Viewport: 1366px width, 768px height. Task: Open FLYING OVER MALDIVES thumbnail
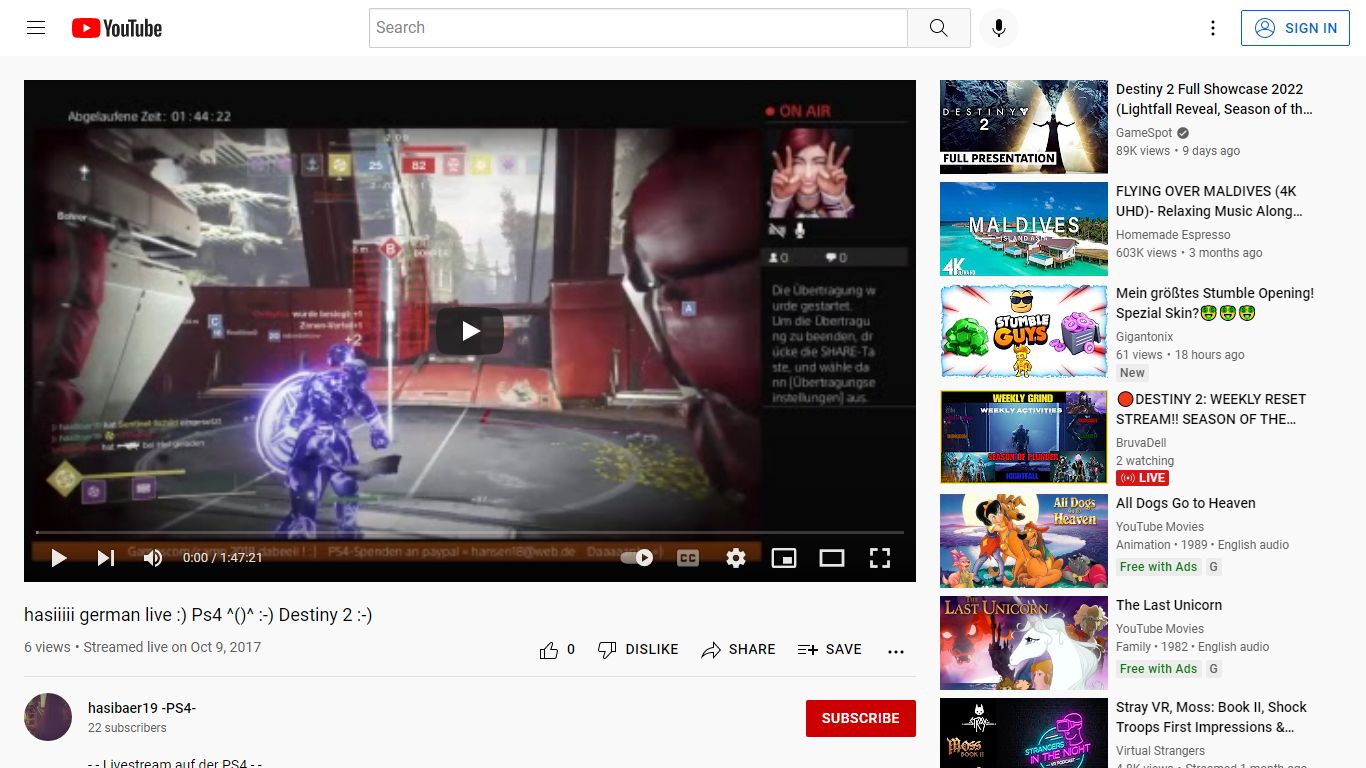[1024, 229]
